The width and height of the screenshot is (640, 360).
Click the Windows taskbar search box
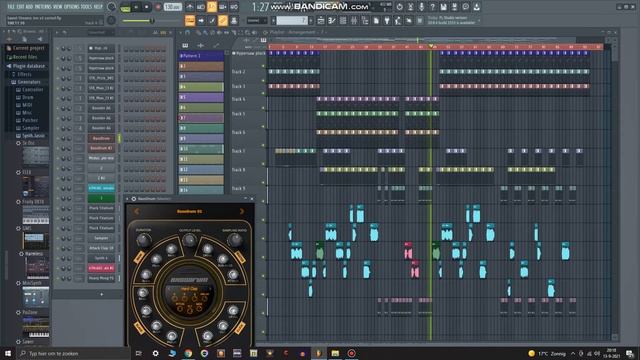tap(73, 353)
